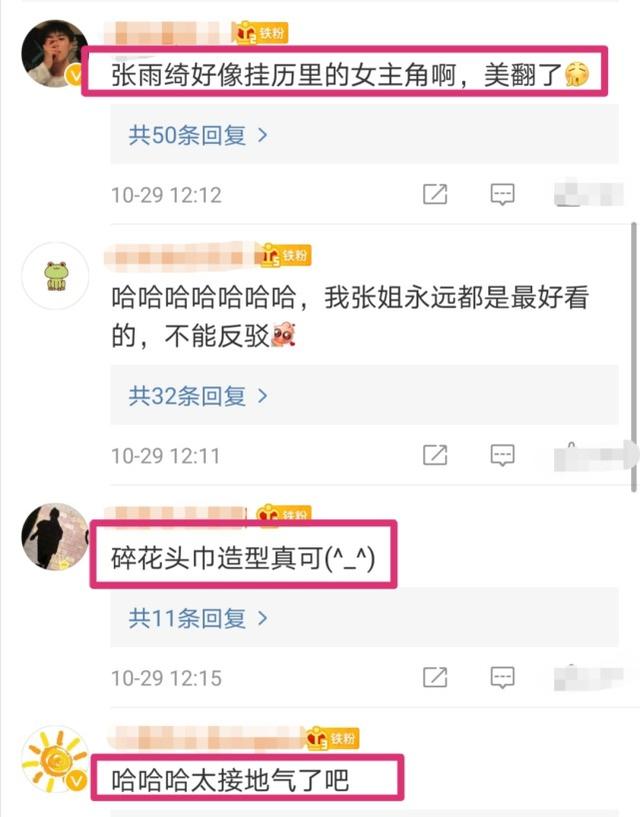Image resolution: width=640 pixels, height=817 pixels.
Task: Tap repost icon on 12:15 comment
Action: pyautogui.click(x=435, y=677)
